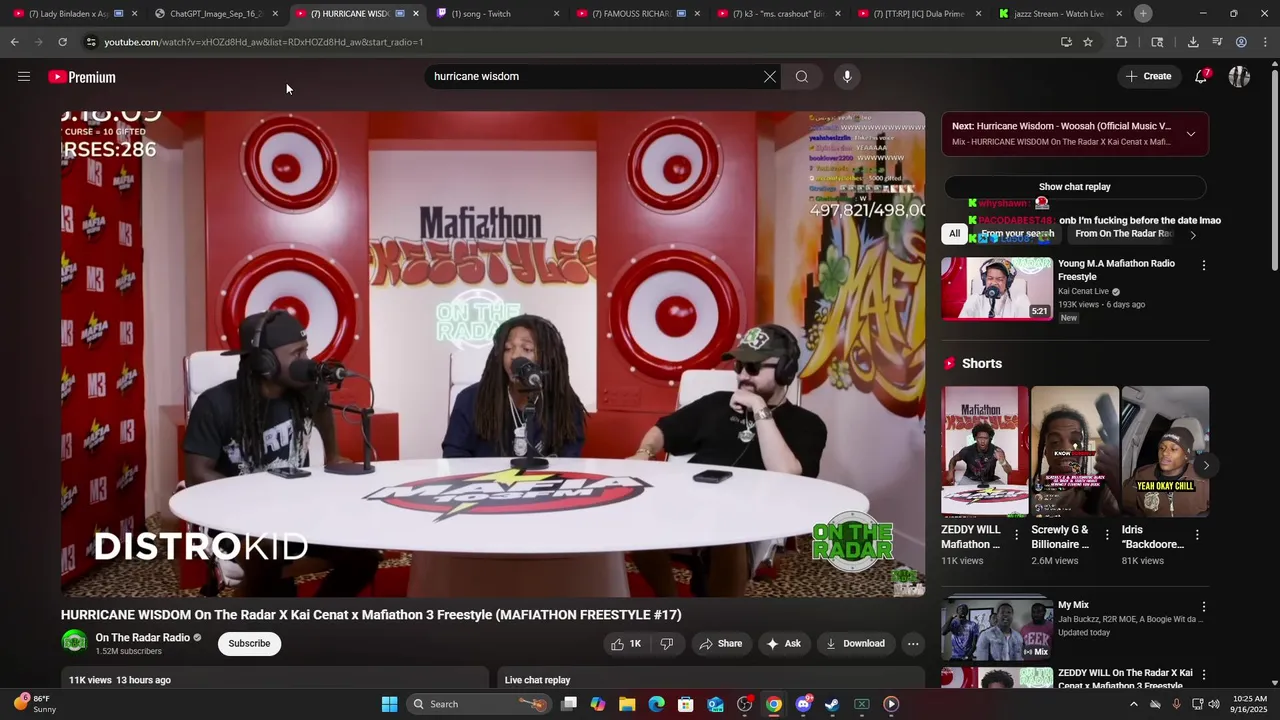Open the YouTube guide hamburger menu
This screenshot has width=1280, height=720.
(x=24, y=77)
